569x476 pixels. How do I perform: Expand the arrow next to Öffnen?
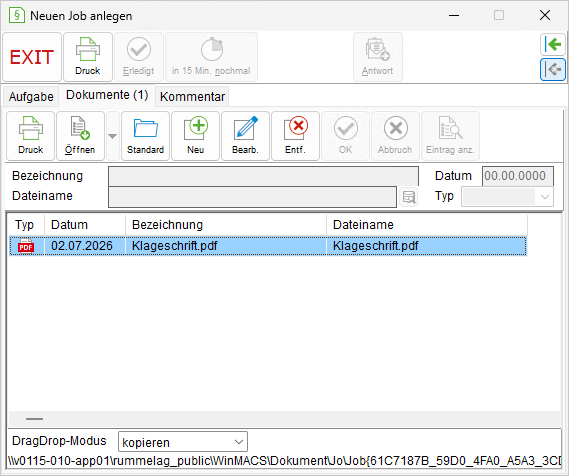coord(112,136)
